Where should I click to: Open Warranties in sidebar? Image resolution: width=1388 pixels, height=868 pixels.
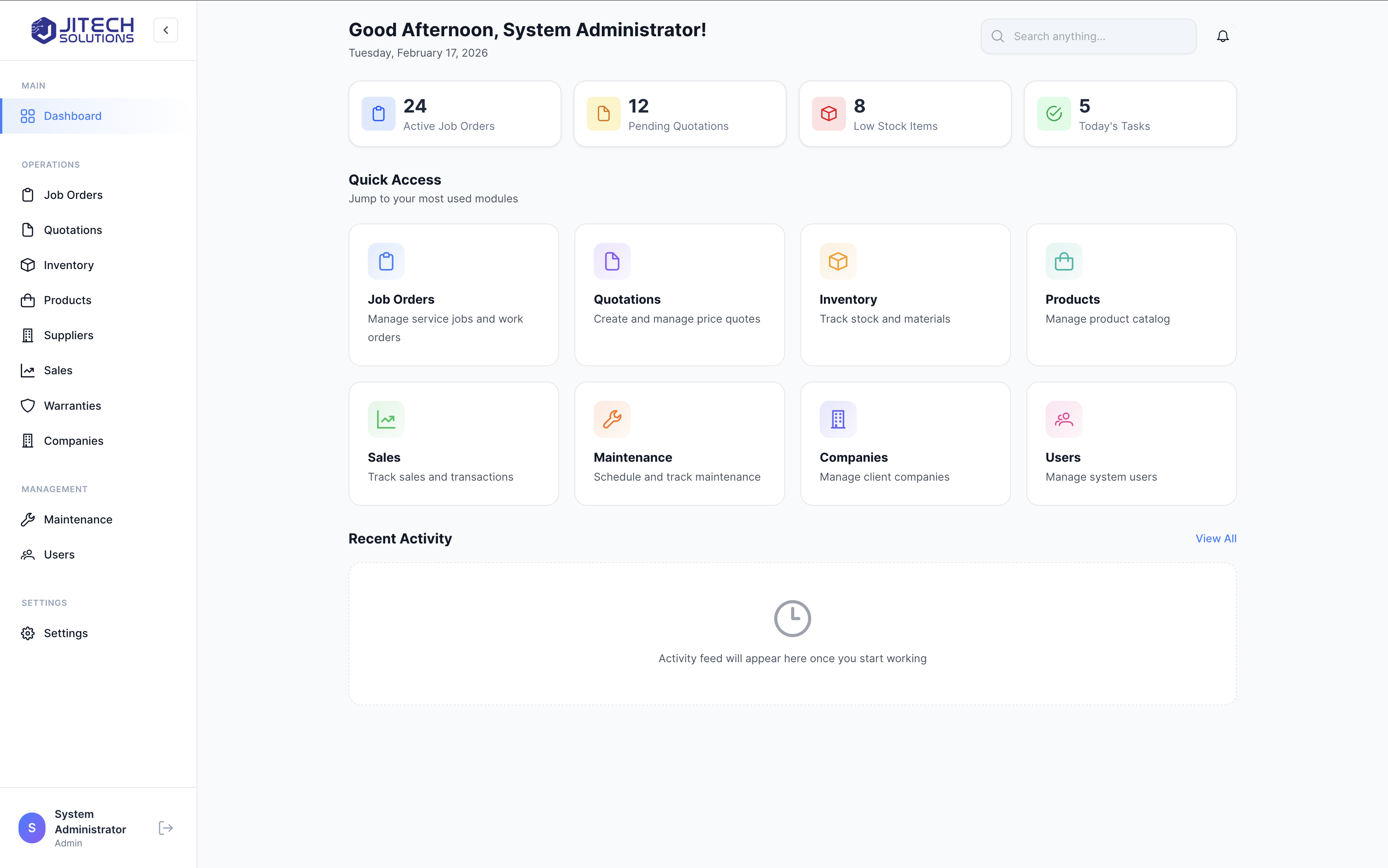(x=98, y=406)
